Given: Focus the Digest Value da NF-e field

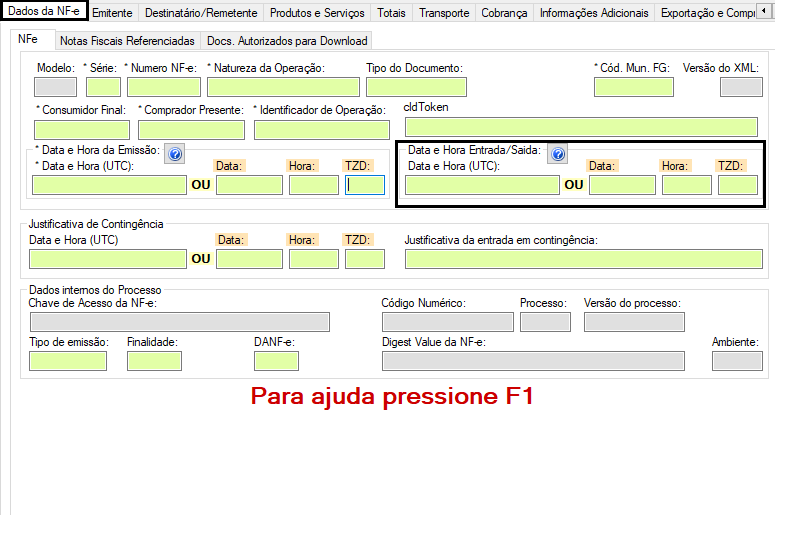Looking at the screenshot, I should pos(533,361).
